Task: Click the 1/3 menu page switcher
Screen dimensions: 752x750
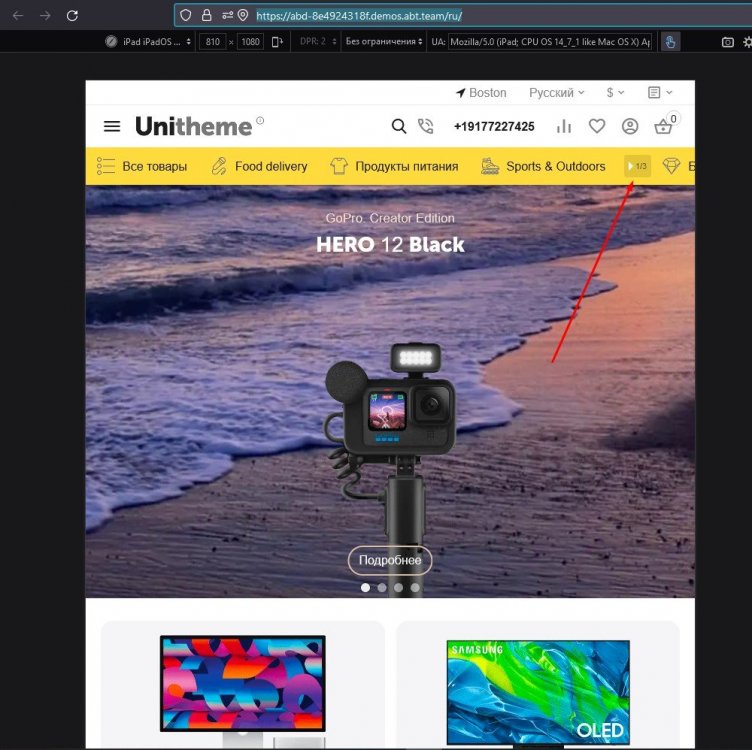Action: click(x=637, y=166)
